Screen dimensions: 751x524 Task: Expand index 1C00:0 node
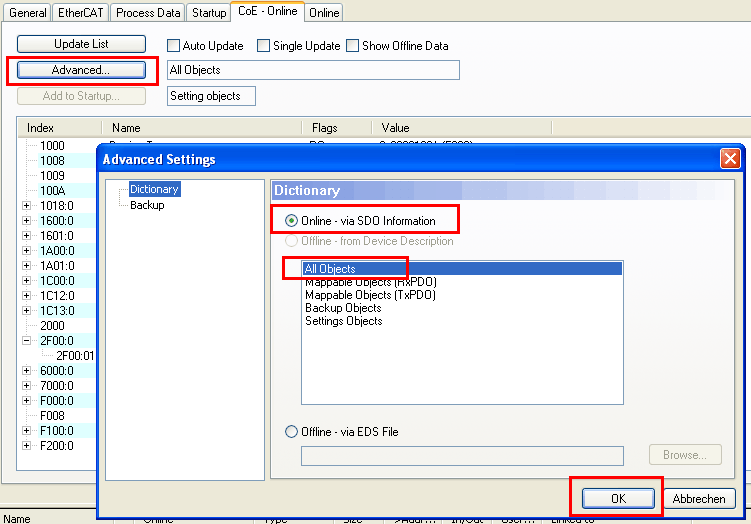(26, 281)
